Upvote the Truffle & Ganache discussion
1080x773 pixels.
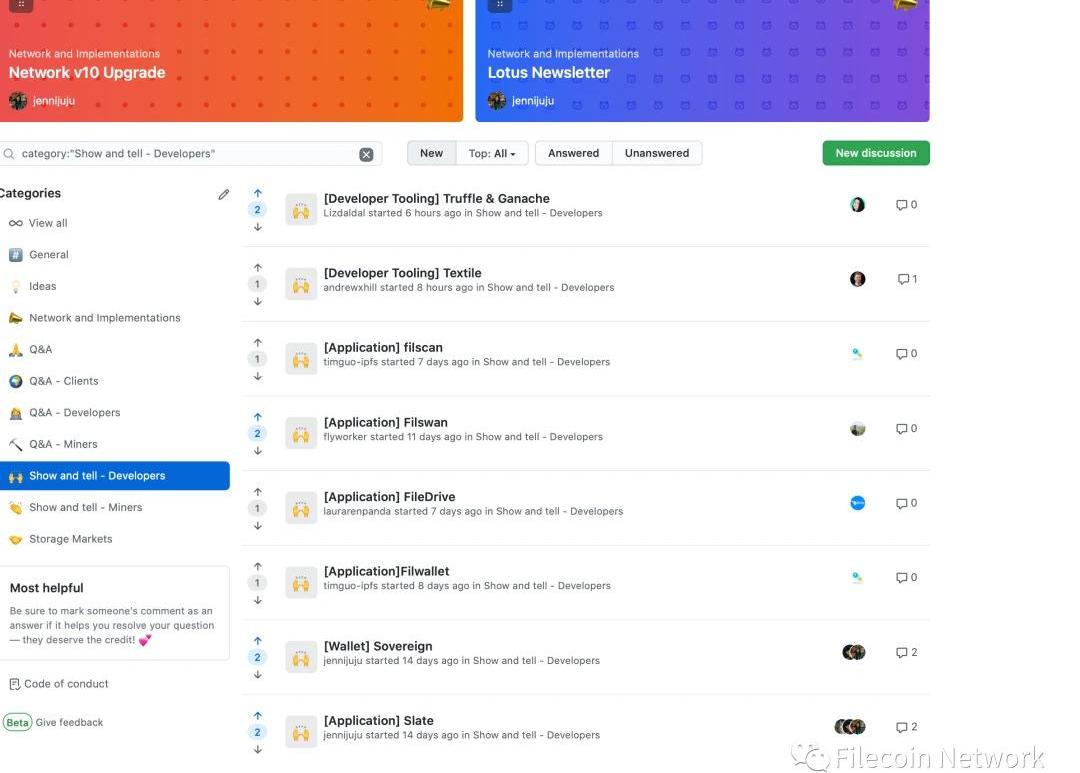(257, 193)
